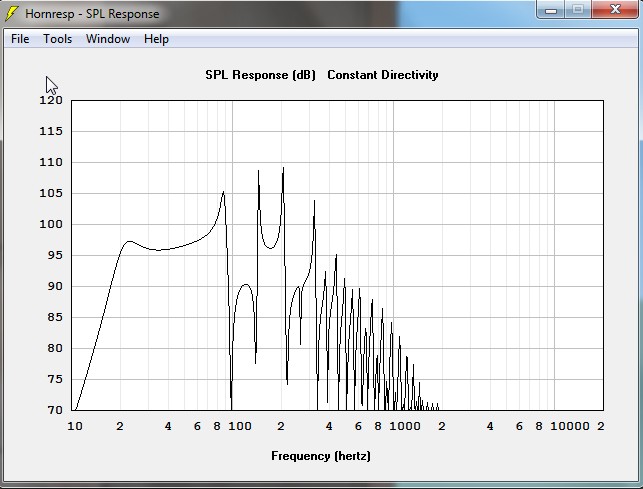Click the 90 dB y-axis label
This screenshot has width=643, height=489.
(x=55, y=286)
